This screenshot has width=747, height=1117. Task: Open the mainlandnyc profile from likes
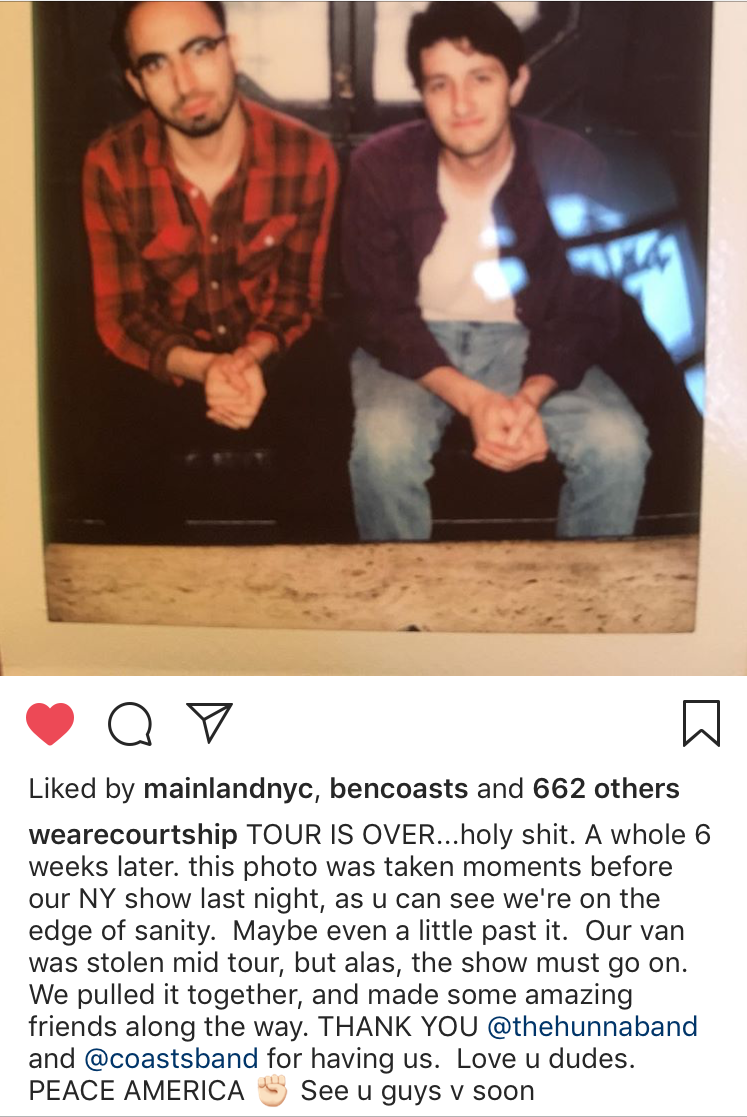pos(228,789)
